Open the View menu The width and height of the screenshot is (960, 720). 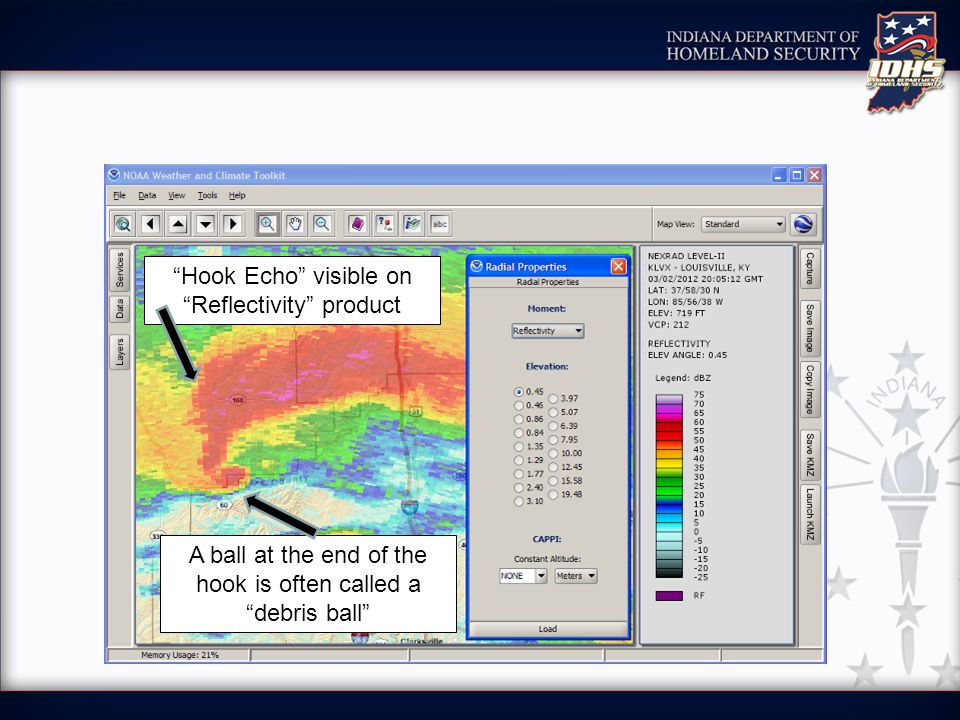point(176,195)
